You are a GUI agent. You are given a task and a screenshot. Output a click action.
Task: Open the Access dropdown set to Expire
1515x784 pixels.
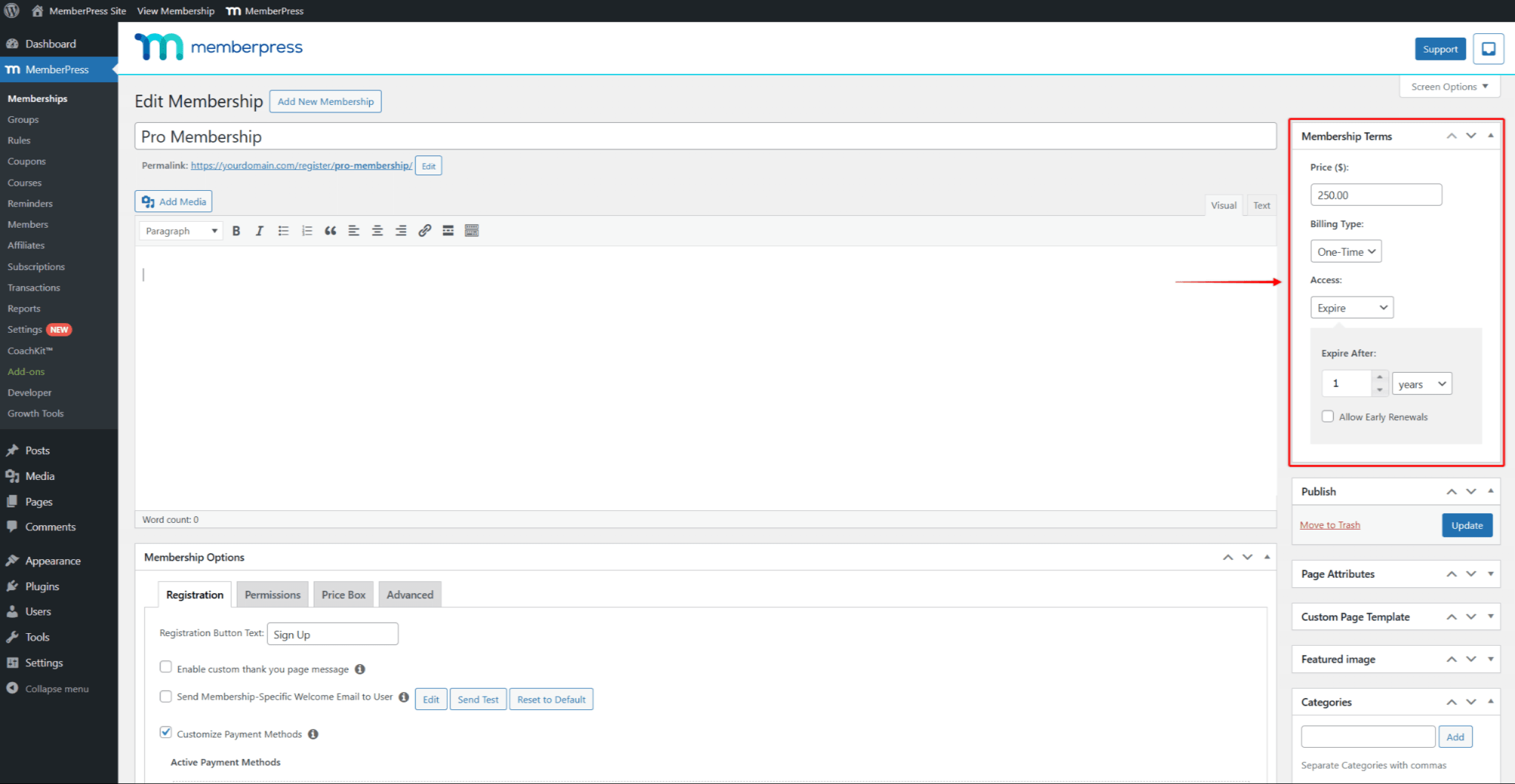click(1352, 308)
